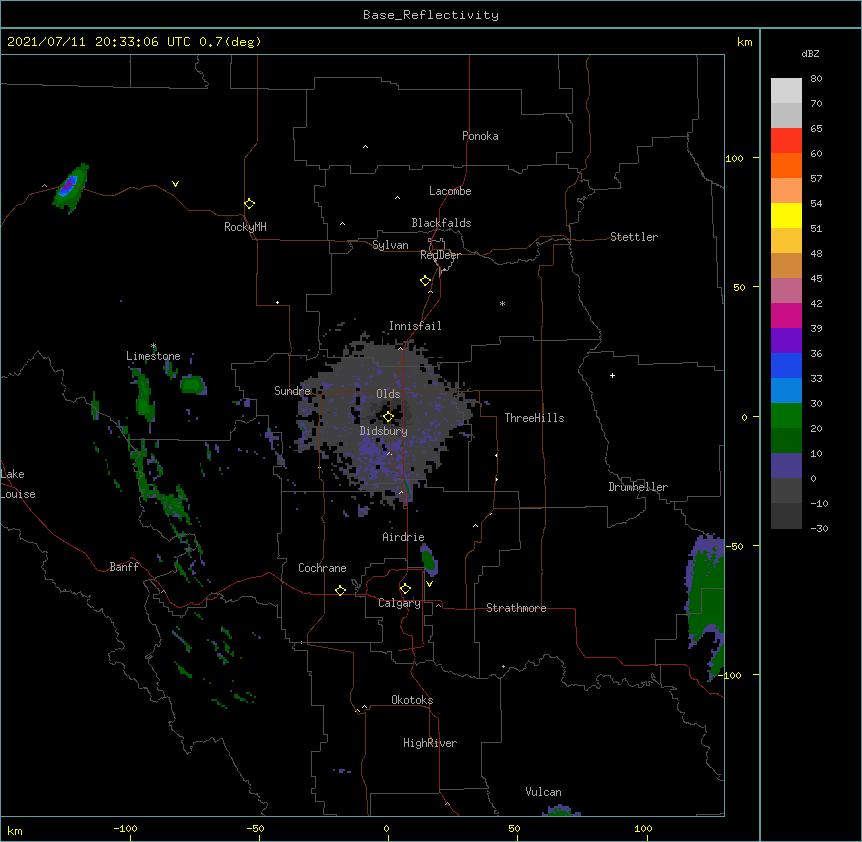
Task: Click the RedDeer city label
Action: (440, 255)
